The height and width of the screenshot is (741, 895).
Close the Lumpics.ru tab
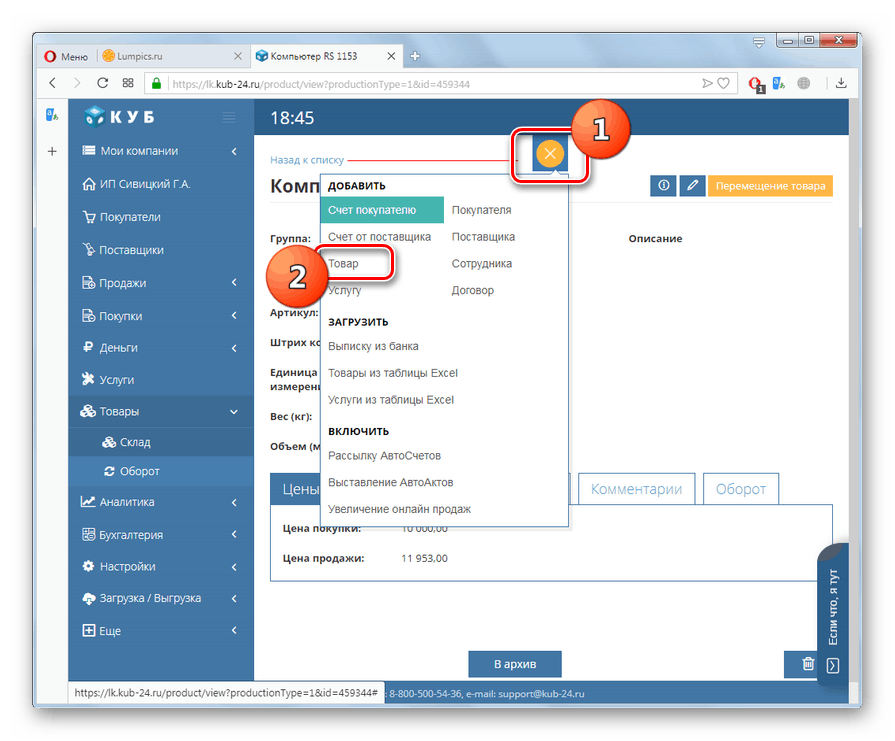[x=238, y=56]
